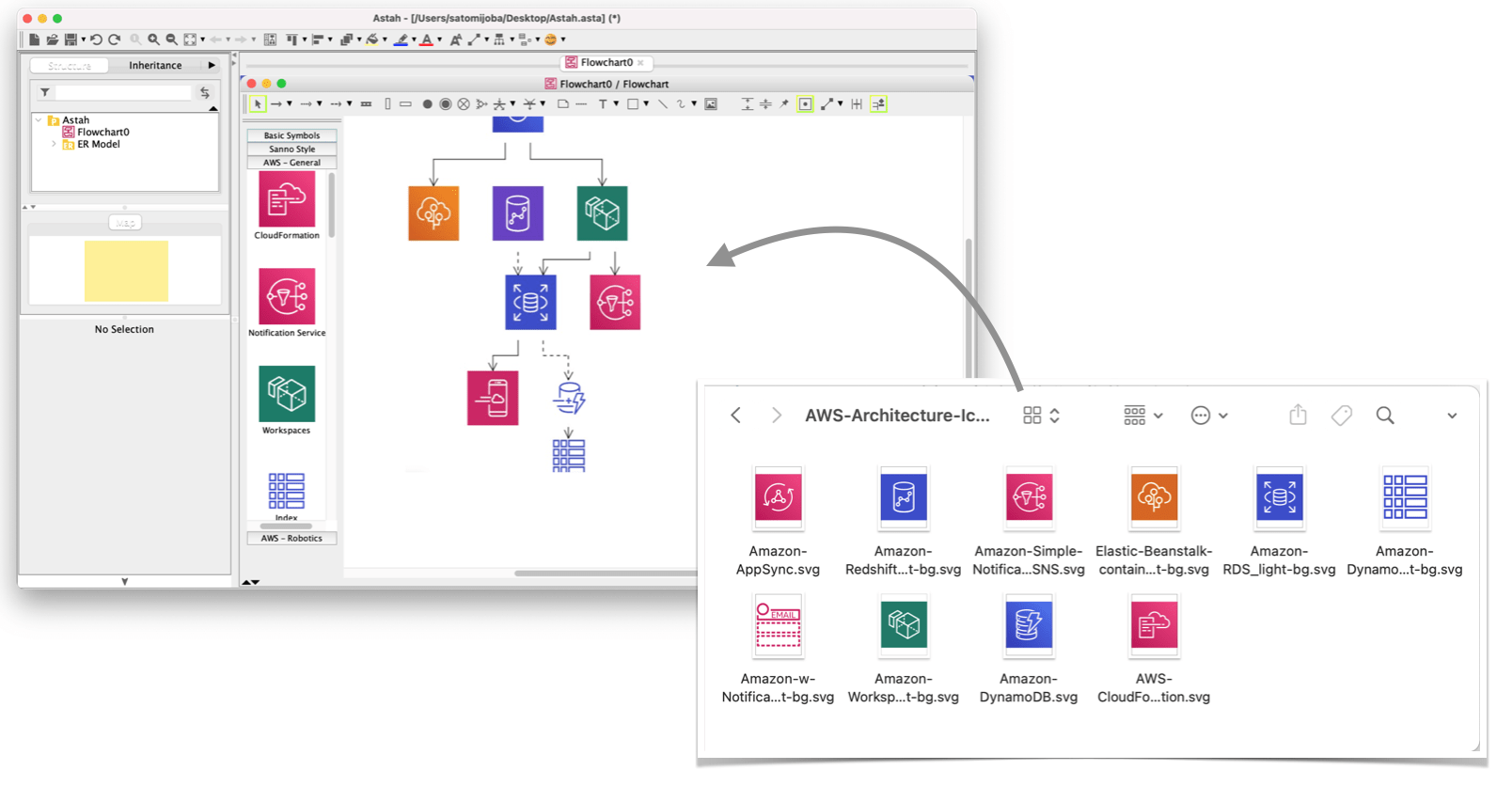Open a file using the folder icon
The height and width of the screenshot is (786, 1512).
click(53, 39)
